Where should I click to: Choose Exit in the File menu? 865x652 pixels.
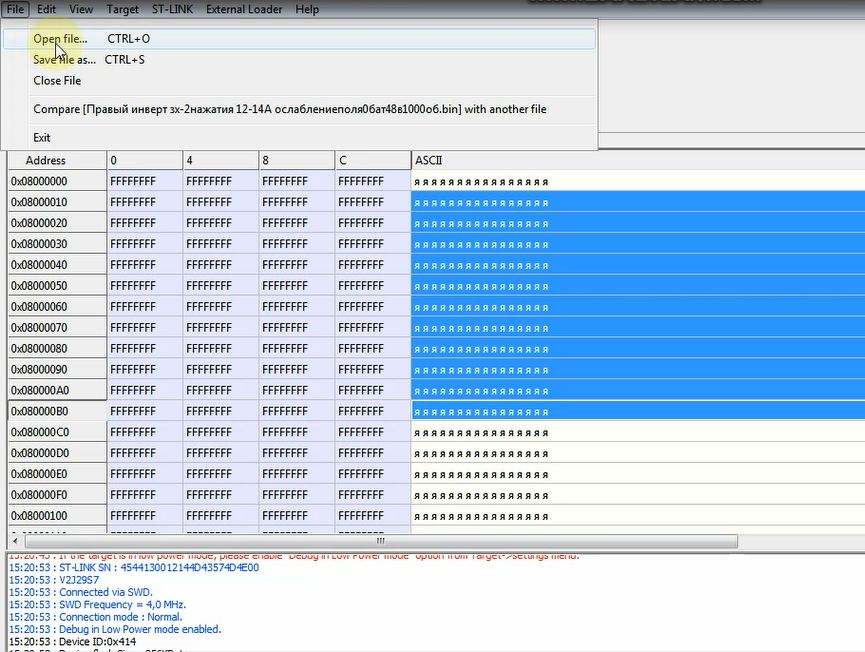[x=42, y=137]
